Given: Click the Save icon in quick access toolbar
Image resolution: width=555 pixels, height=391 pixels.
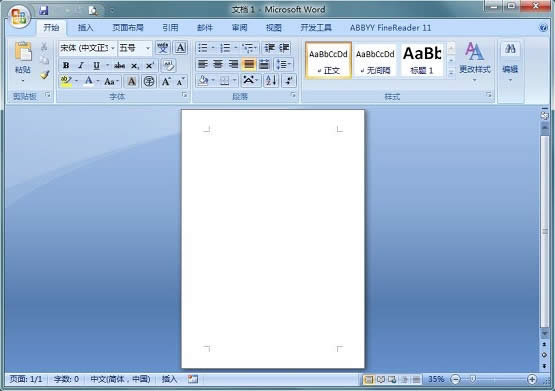Looking at the screenshot, I should [x=44, y=11].
